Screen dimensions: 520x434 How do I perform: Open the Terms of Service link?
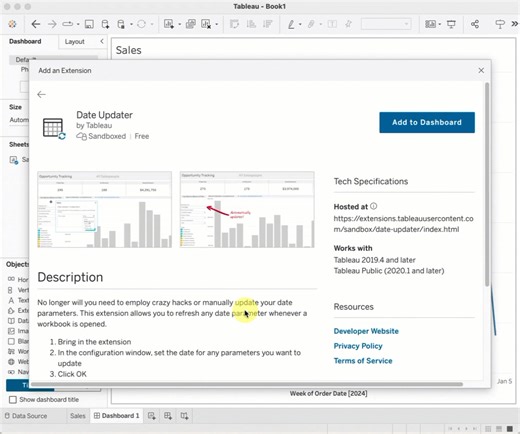[363, 361]
